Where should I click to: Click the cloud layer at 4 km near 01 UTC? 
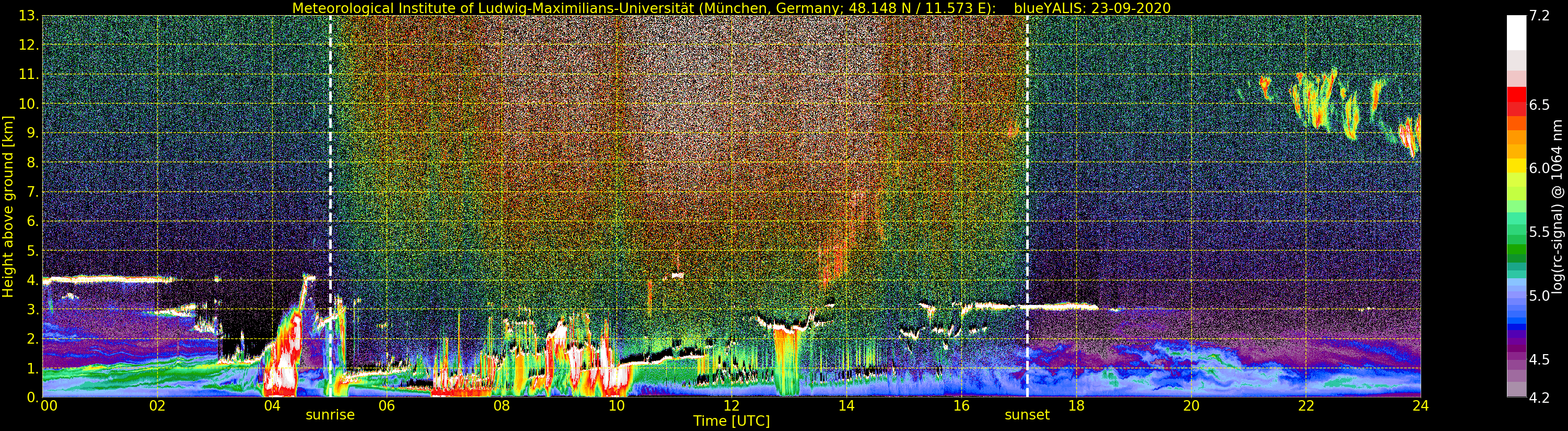[x=107, y=280]
